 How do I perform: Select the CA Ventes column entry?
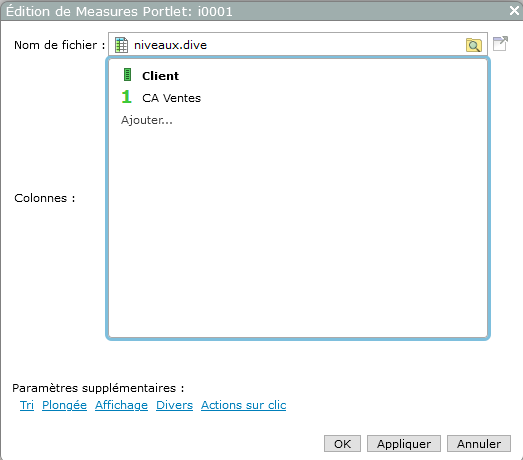(x=171, y=98)
